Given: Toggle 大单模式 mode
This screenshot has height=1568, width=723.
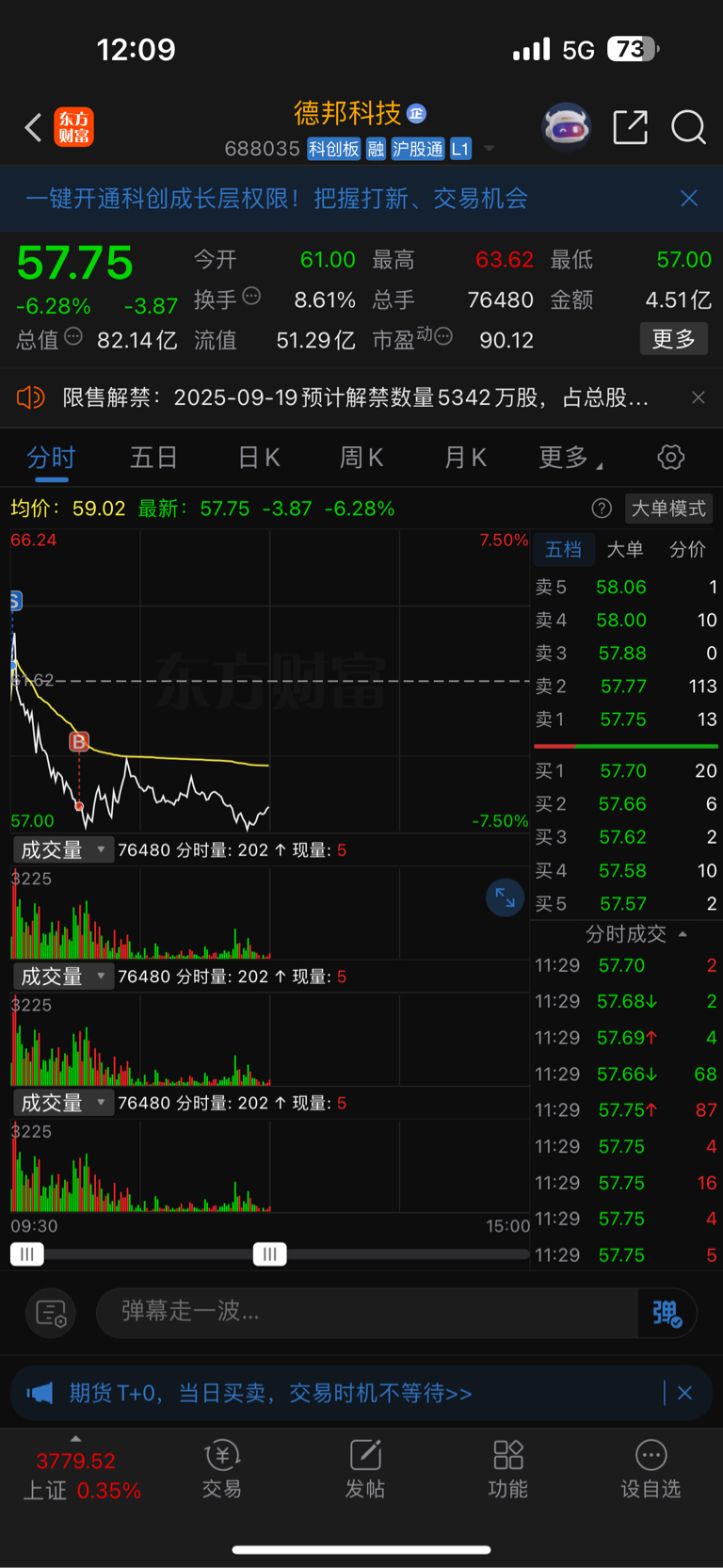Looking at the screenshot, I should coord(668,509).
